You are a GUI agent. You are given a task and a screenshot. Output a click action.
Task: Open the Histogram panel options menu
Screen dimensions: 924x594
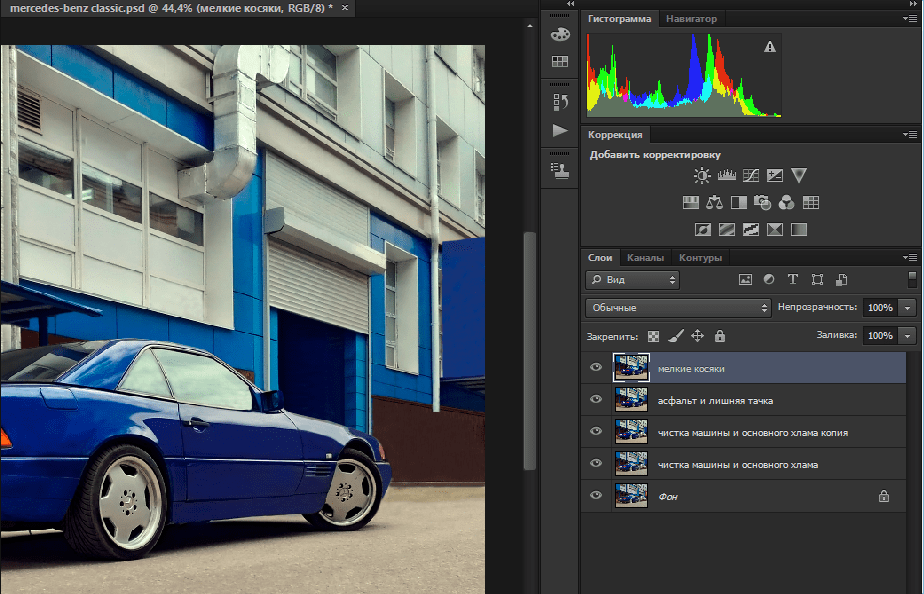point(910,19)
